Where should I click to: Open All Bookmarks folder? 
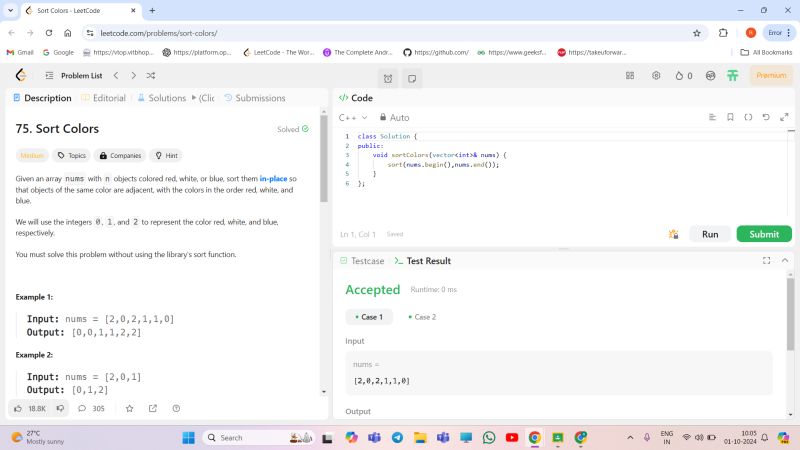click(x=766, y=53)
